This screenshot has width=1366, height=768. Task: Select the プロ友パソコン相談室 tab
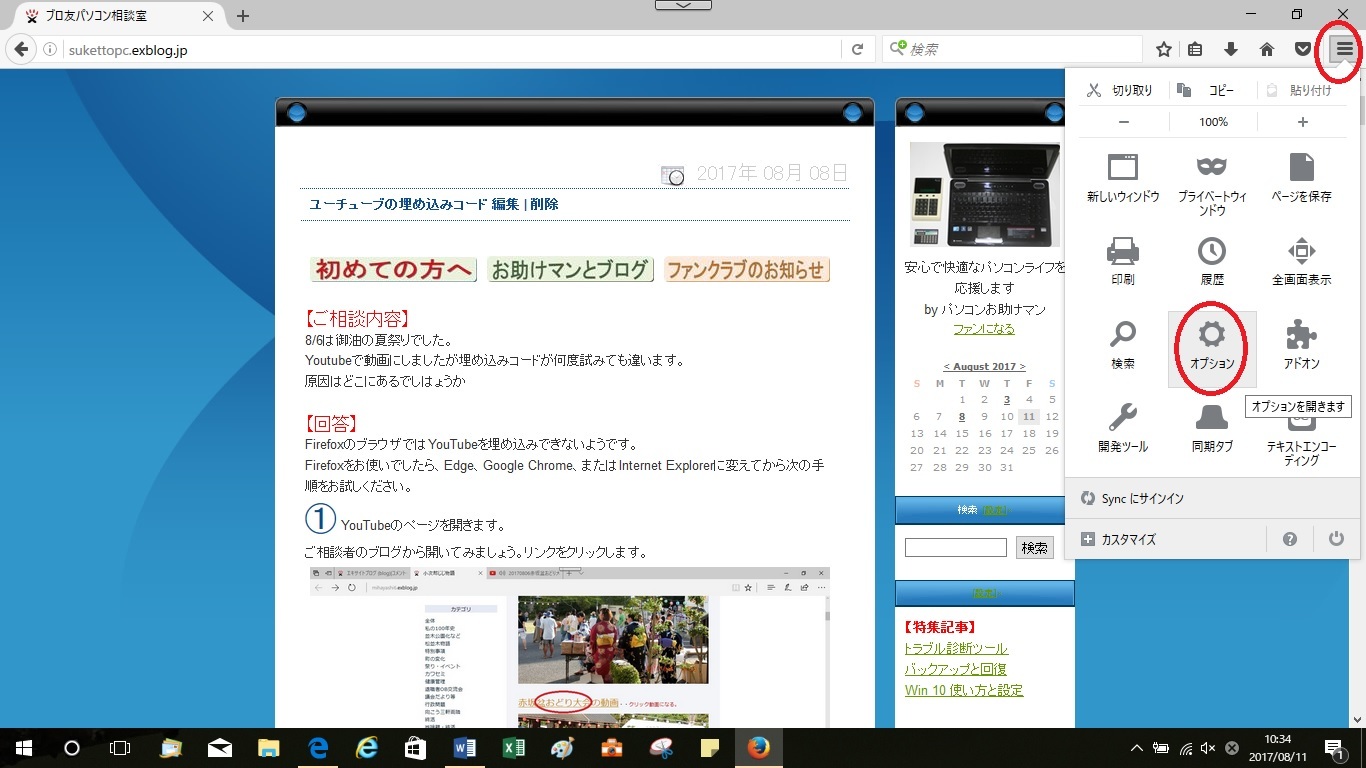click(119, 16)
